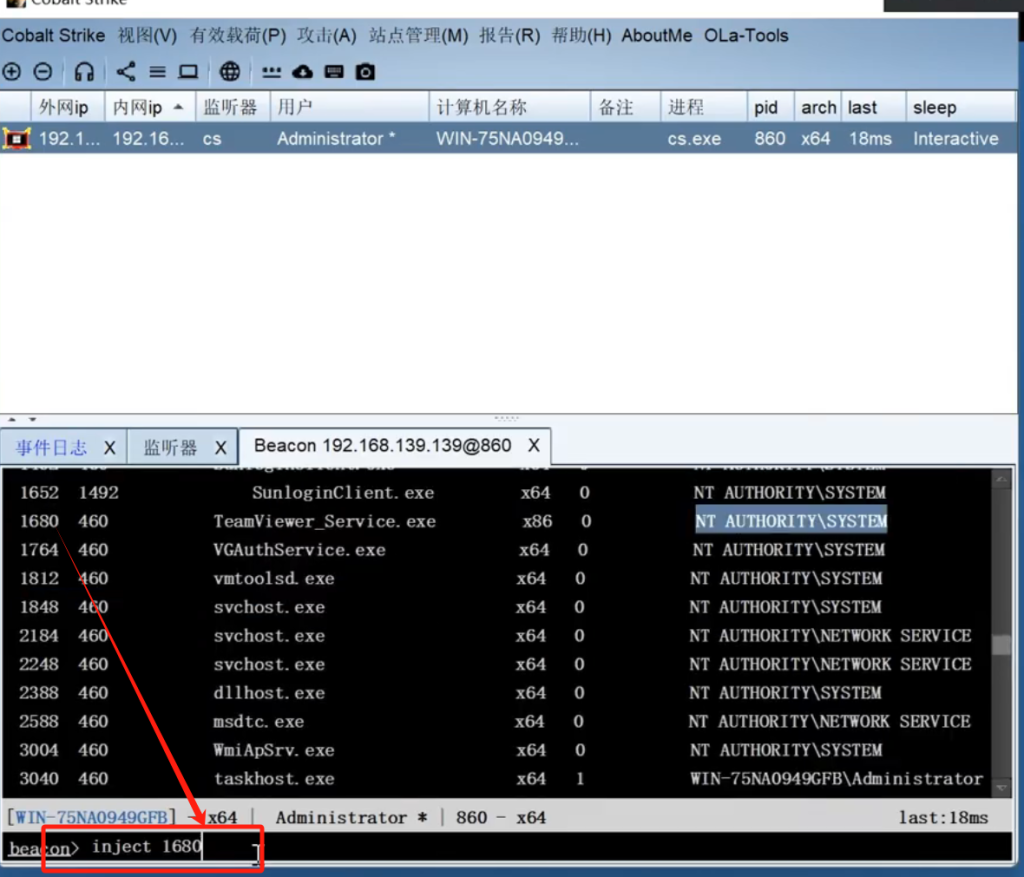Sort by 备注 column header

(x=626, y=107)
